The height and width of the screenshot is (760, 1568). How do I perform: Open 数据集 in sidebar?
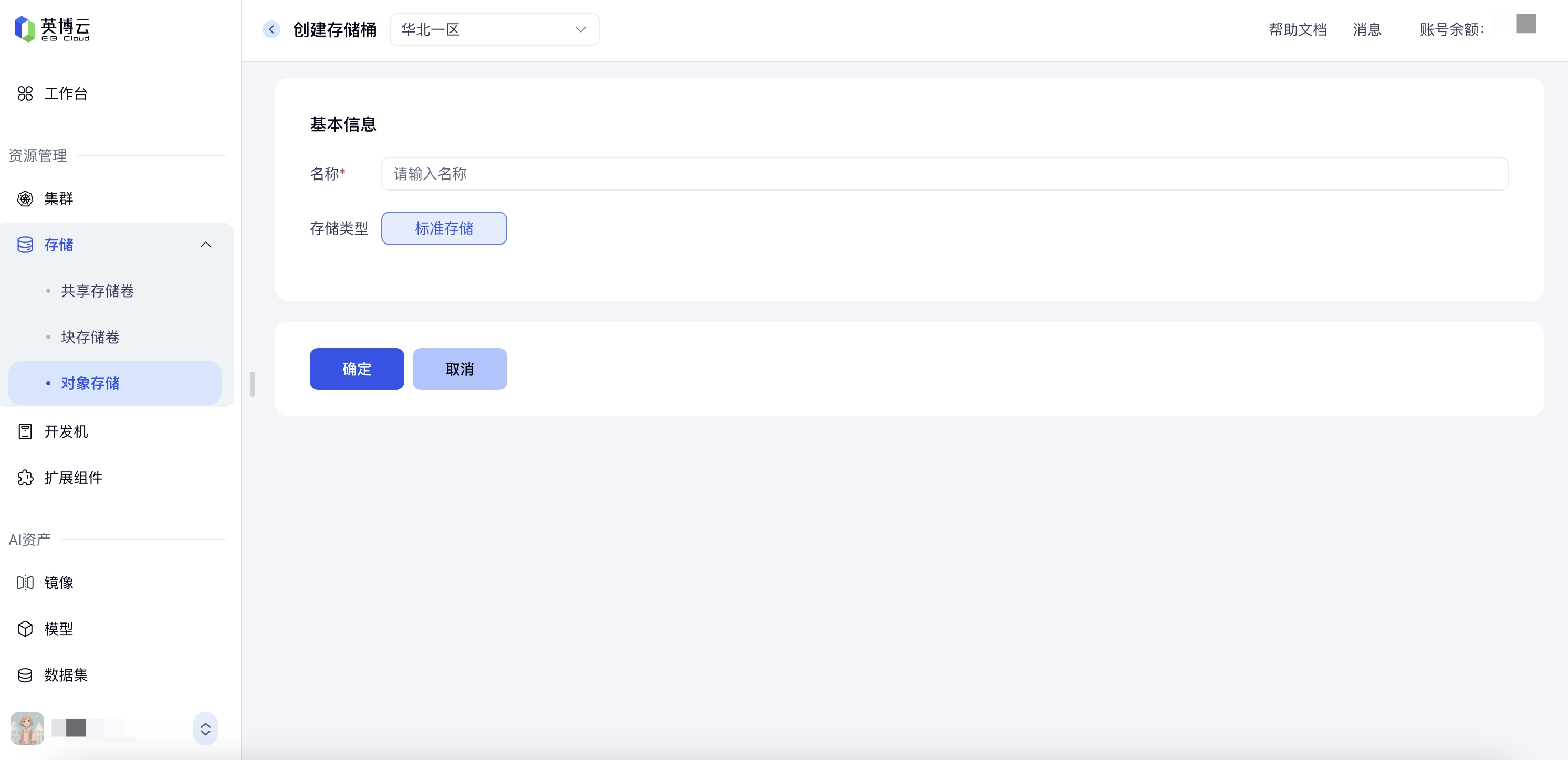[x=66, y=675]
